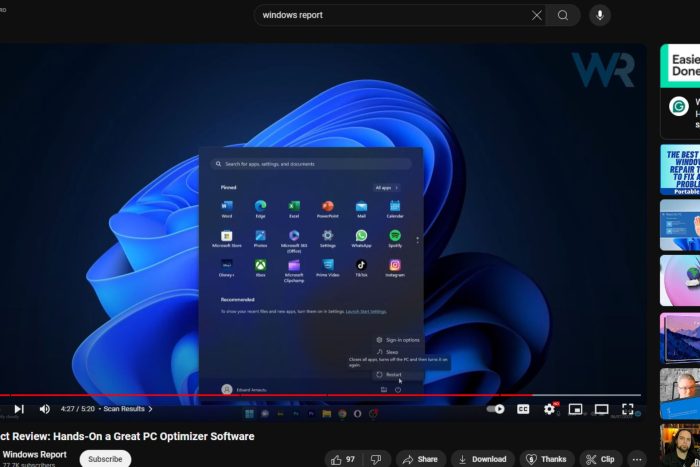Click 'Launch Start Settings' link in the video
This screenshot has width=700, height=467.
(366, 312)
